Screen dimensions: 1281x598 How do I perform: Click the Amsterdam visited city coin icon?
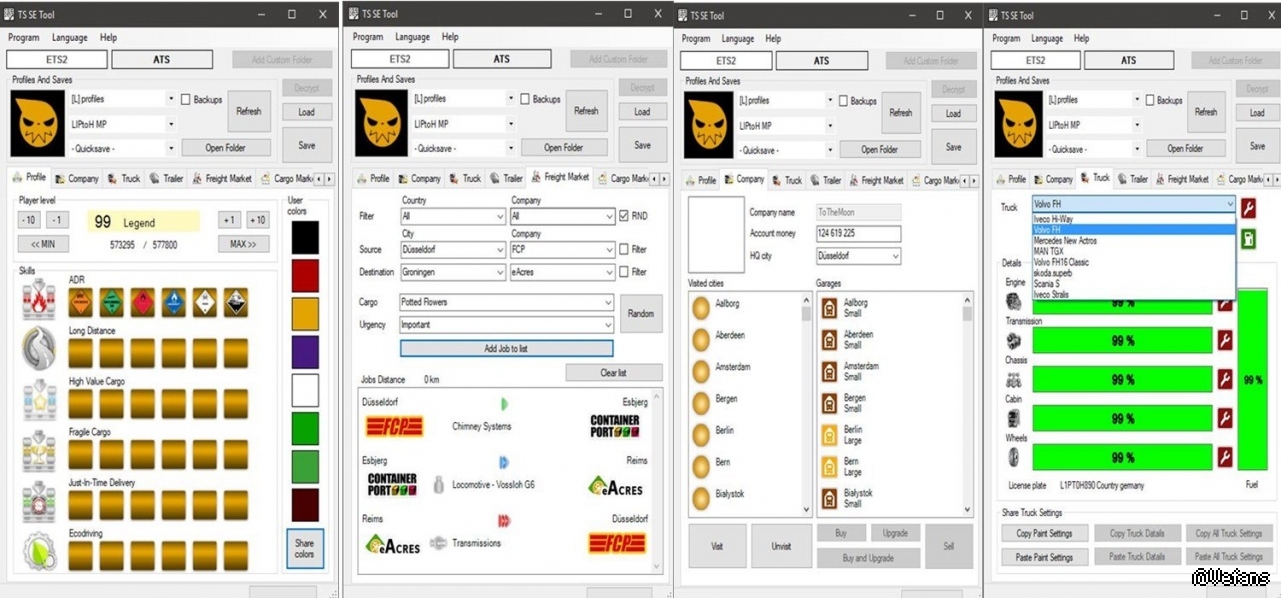point(700,370)
